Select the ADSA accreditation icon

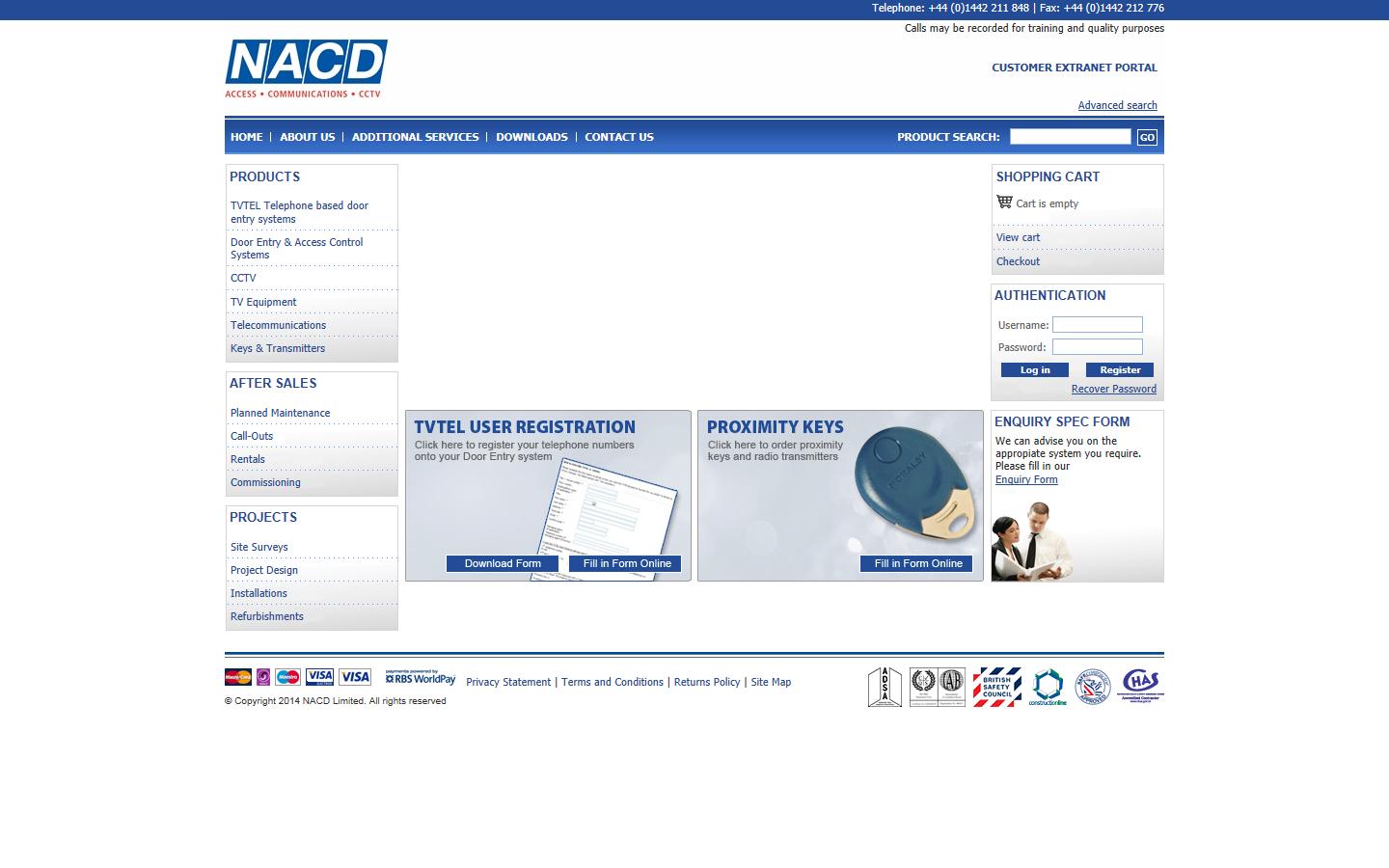point(885,686)
